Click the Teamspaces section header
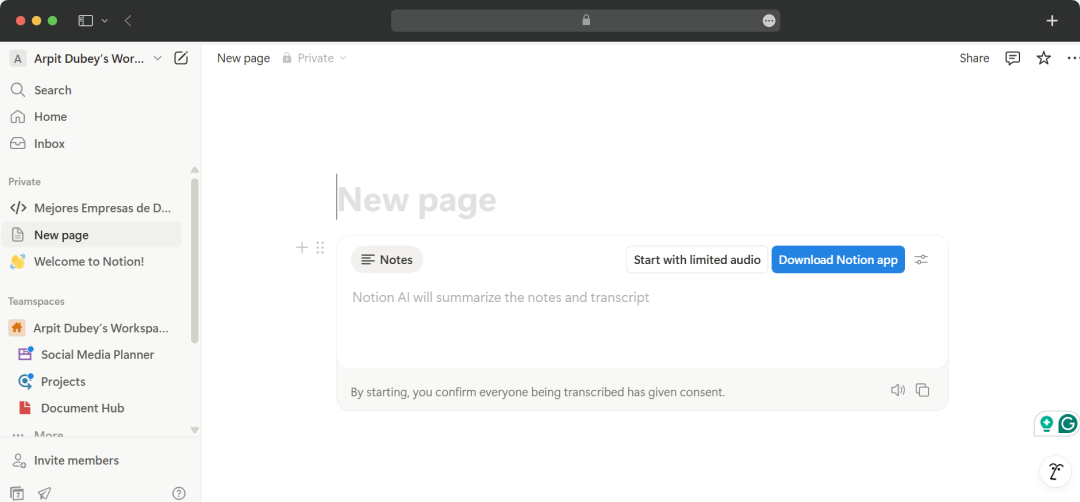 coord(36,302)
